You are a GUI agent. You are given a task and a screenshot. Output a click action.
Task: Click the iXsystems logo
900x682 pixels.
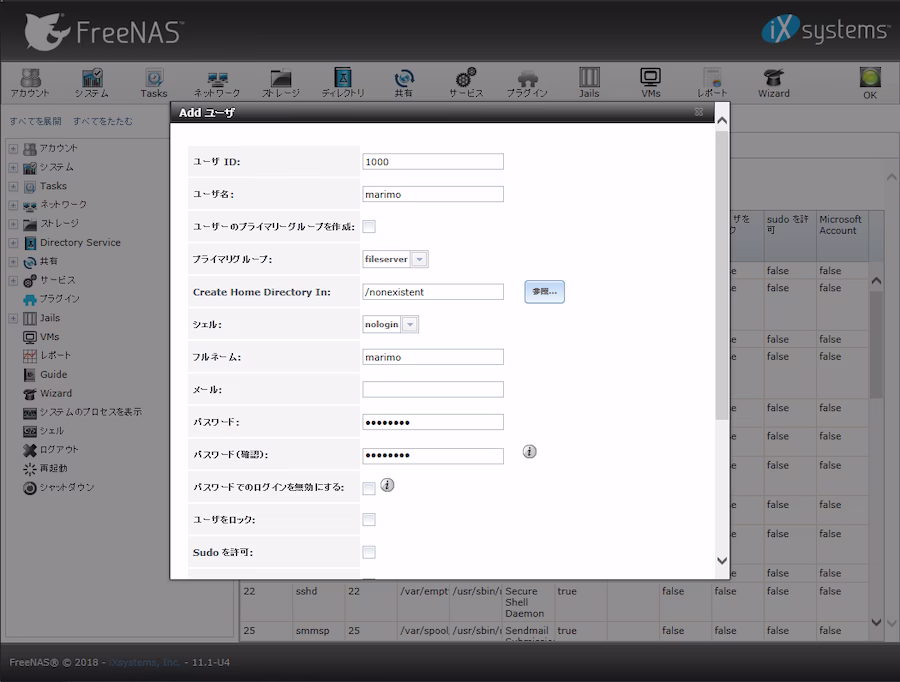(x=825, y=29)
